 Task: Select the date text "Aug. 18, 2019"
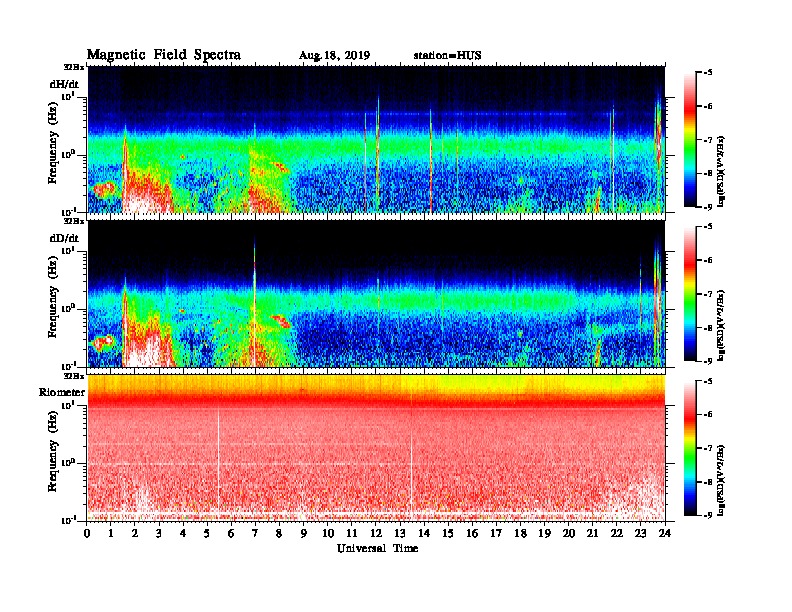(x=334, y=56)
